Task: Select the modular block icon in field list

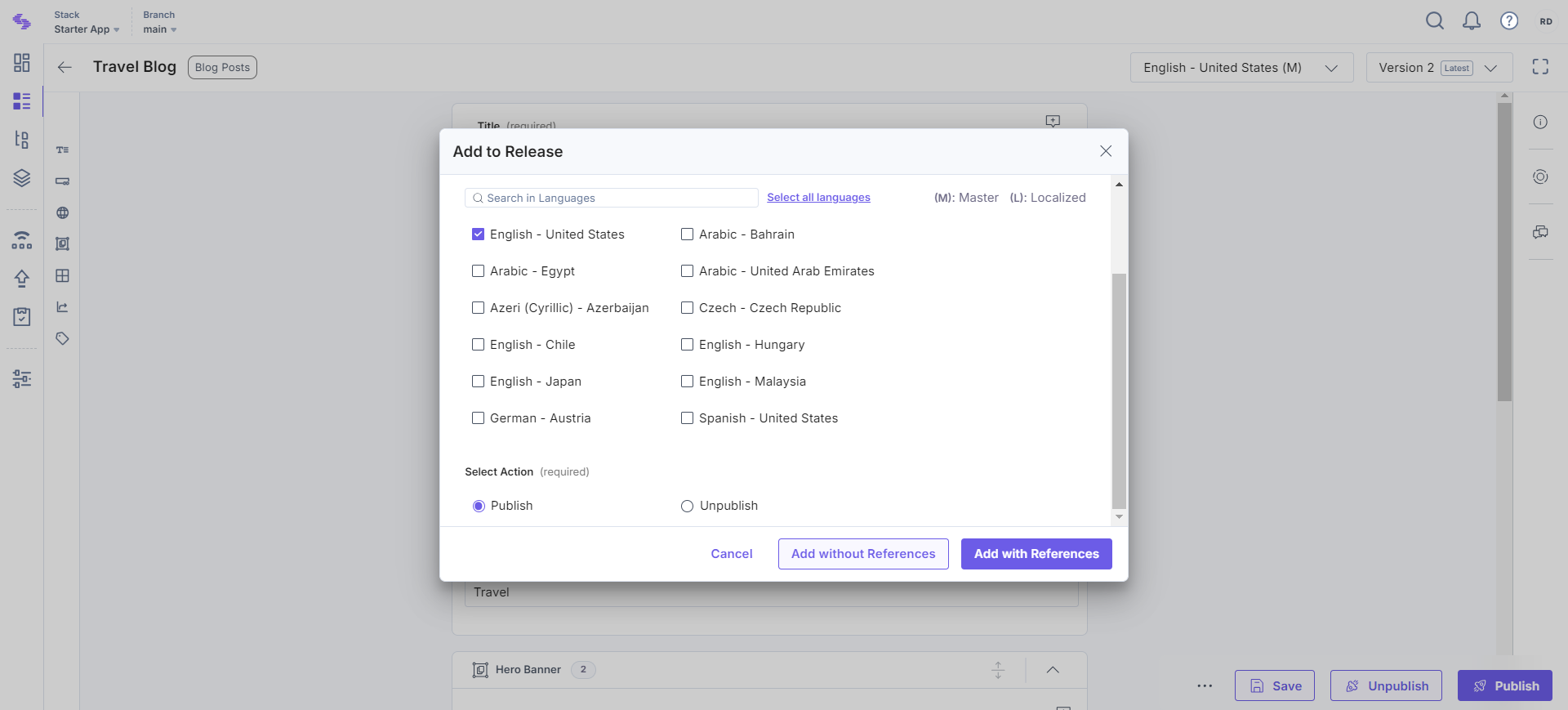Action: click(x=62, y=243)
